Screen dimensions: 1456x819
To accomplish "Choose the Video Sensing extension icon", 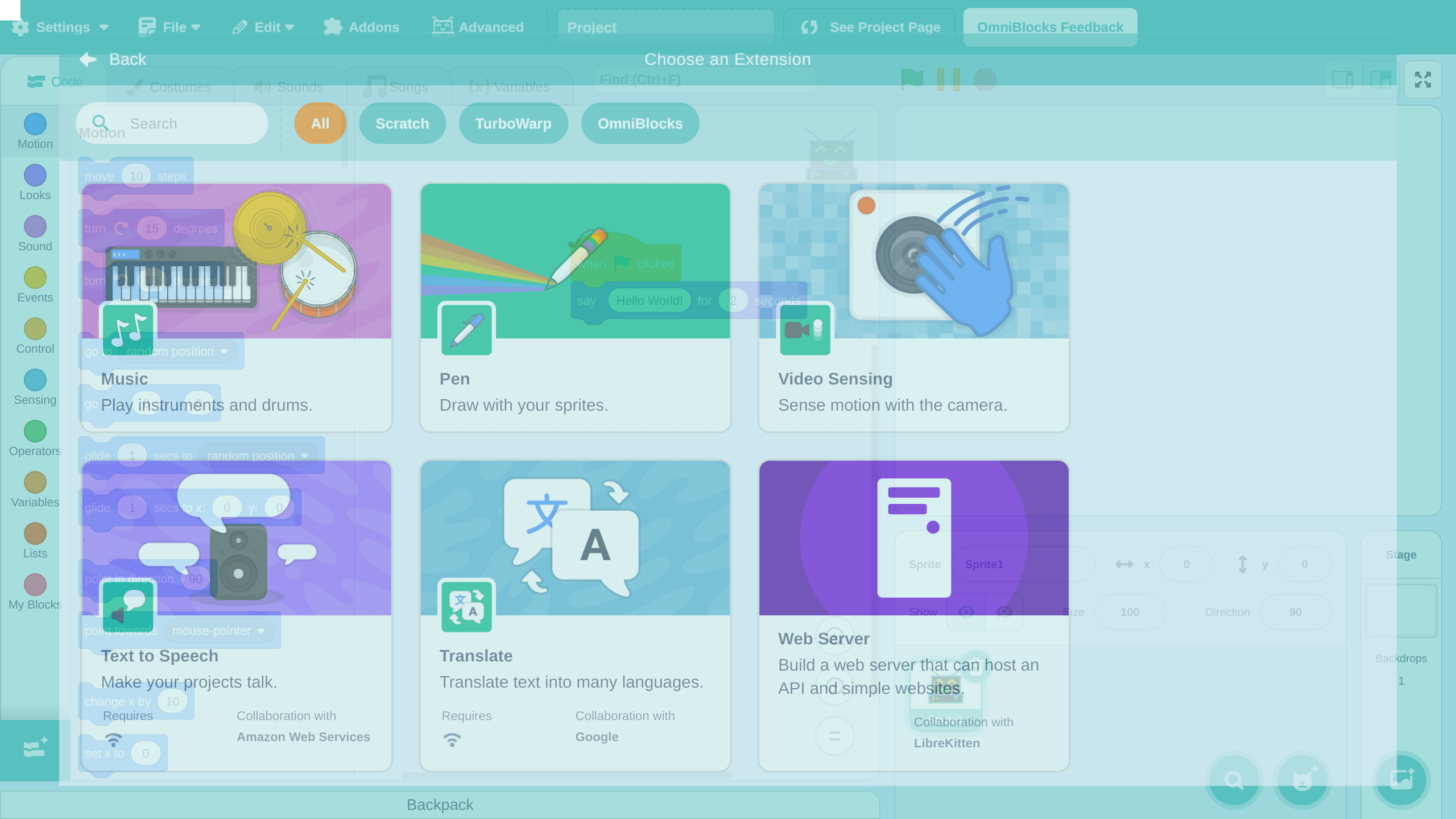I will [805, 330].
